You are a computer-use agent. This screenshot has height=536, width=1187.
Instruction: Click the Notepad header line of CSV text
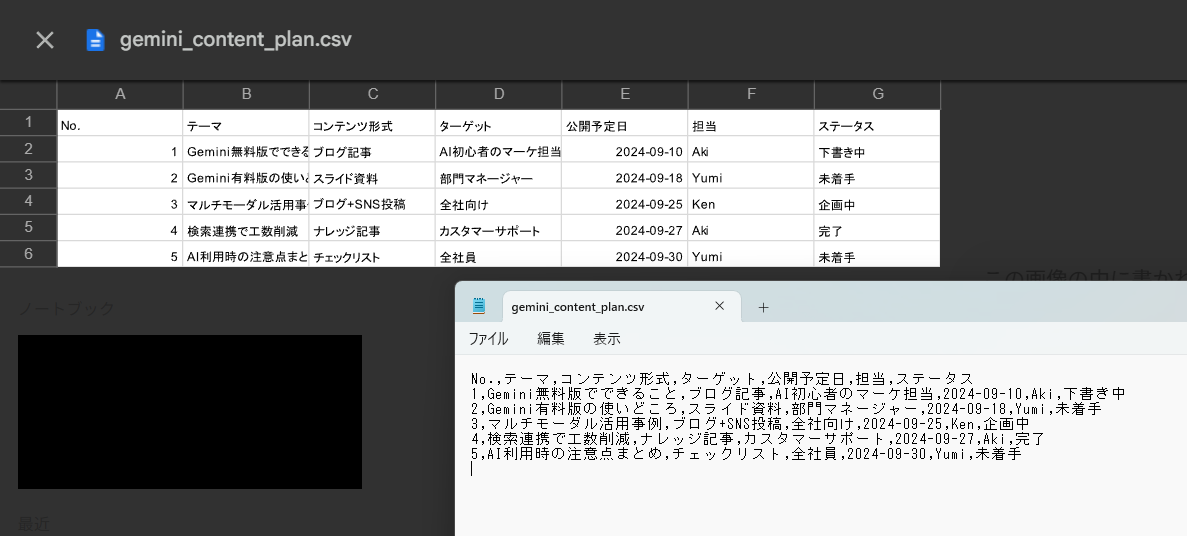click(x=722, y=379)
